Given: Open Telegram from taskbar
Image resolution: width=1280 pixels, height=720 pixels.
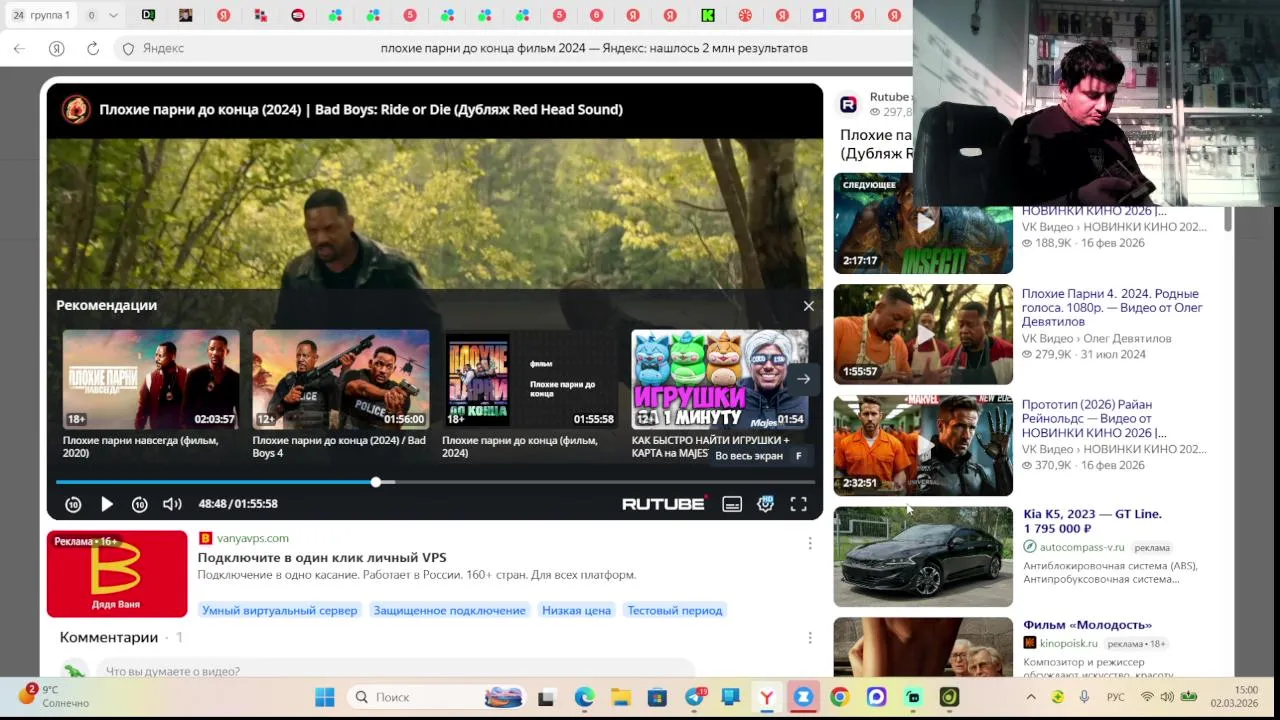Looking at the screenshot, I should click(x=694, y=697).
